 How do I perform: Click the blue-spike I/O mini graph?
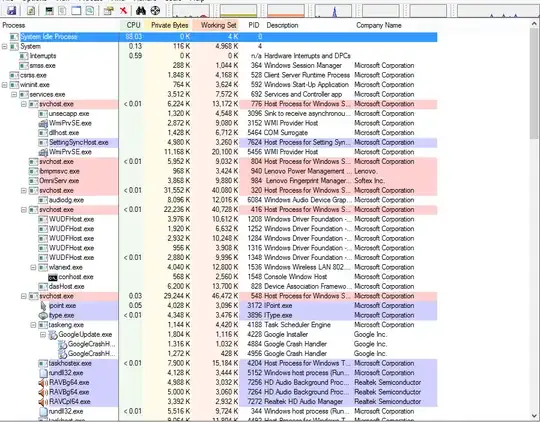click(x=333, y=11)
